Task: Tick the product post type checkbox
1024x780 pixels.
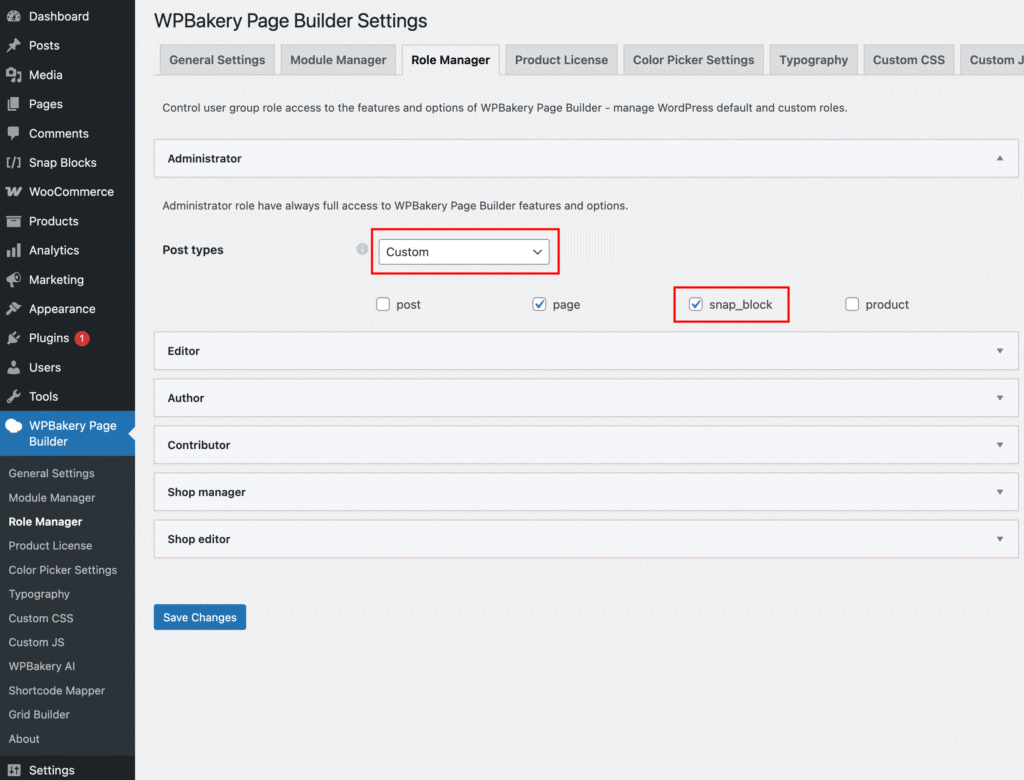Action: pos(852,305)
